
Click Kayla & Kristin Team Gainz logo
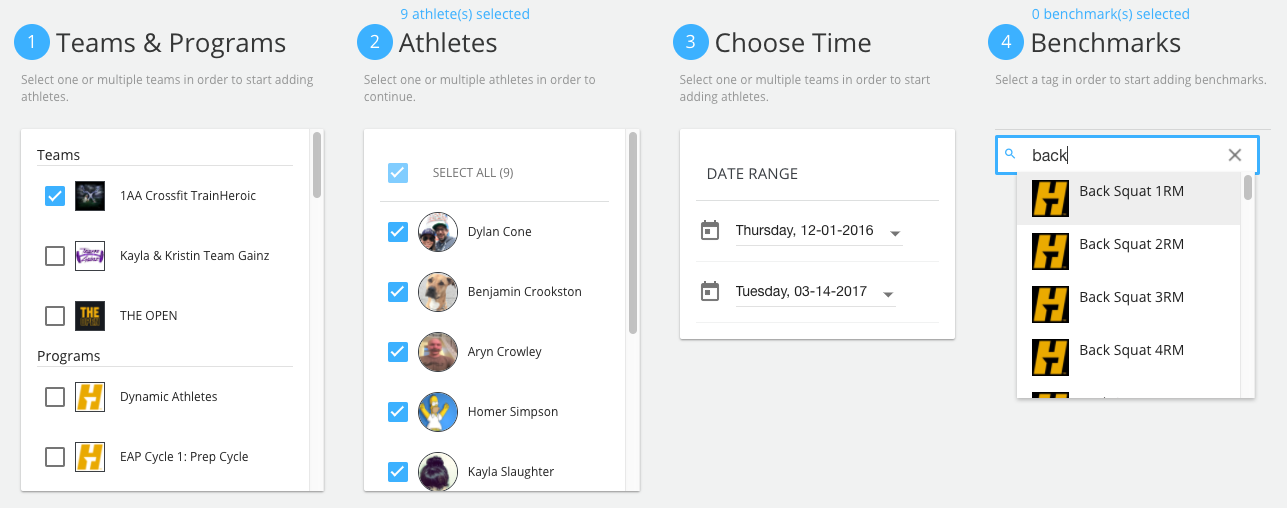90,256
